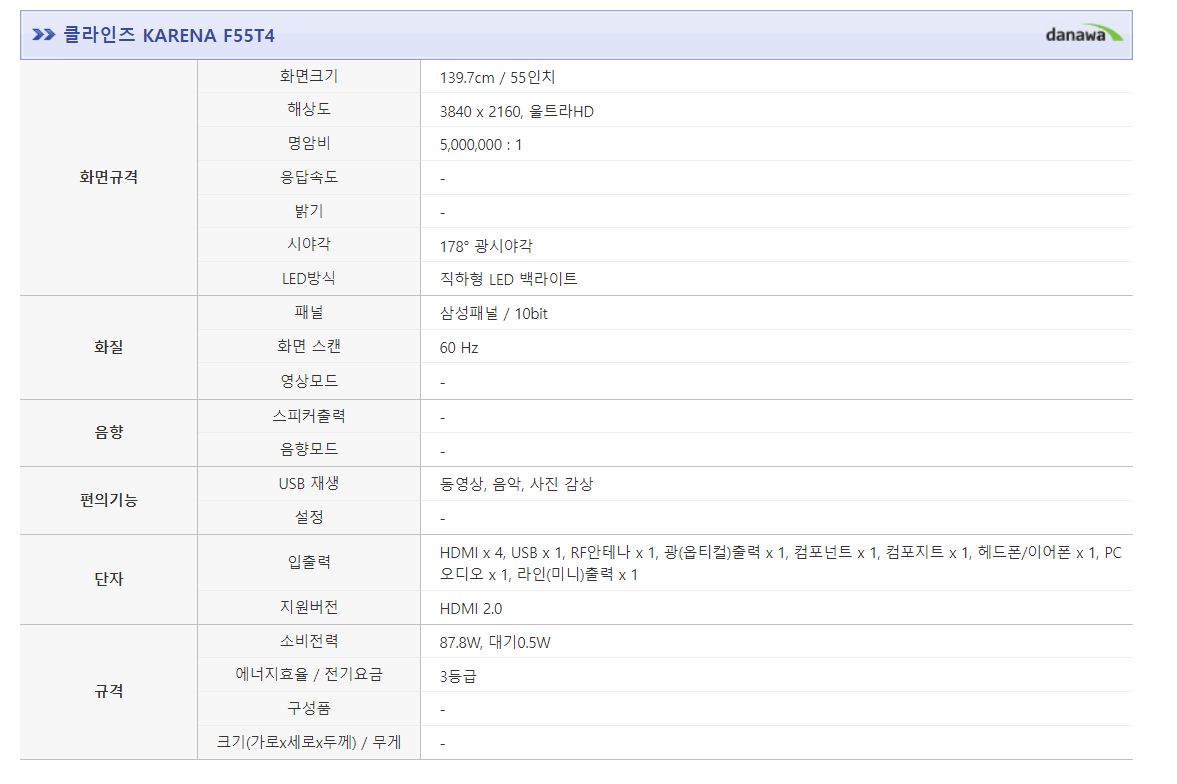Click the 규격 category cell

(109, 692)
